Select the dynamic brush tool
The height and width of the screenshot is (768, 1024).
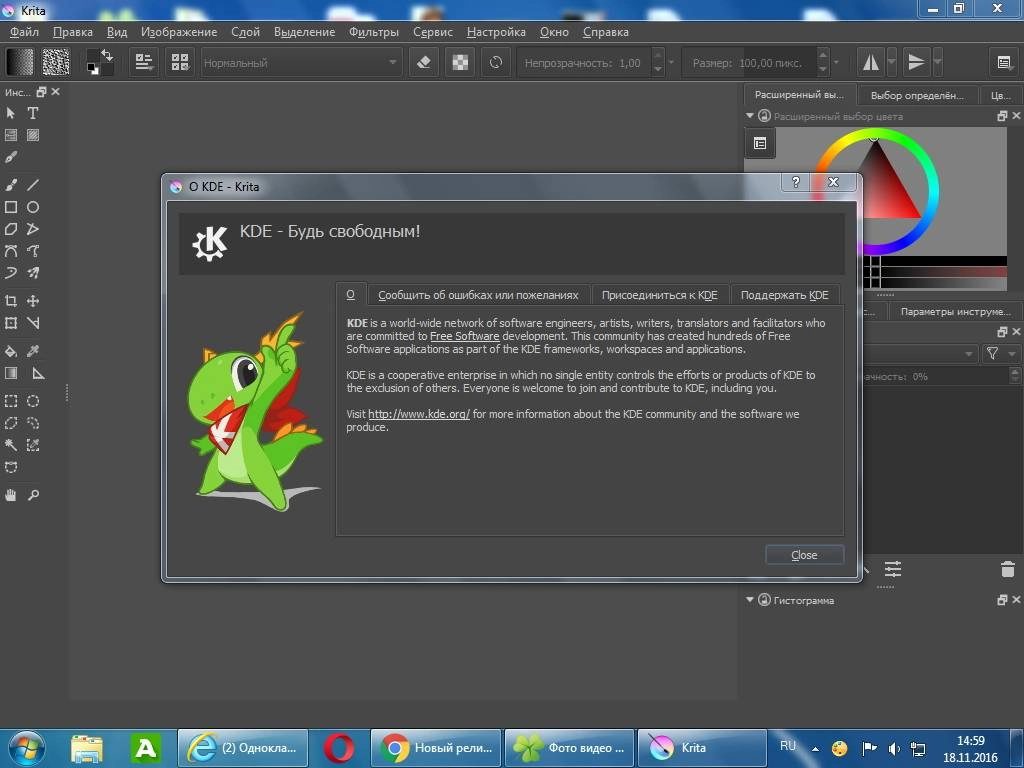coord(10,273)
